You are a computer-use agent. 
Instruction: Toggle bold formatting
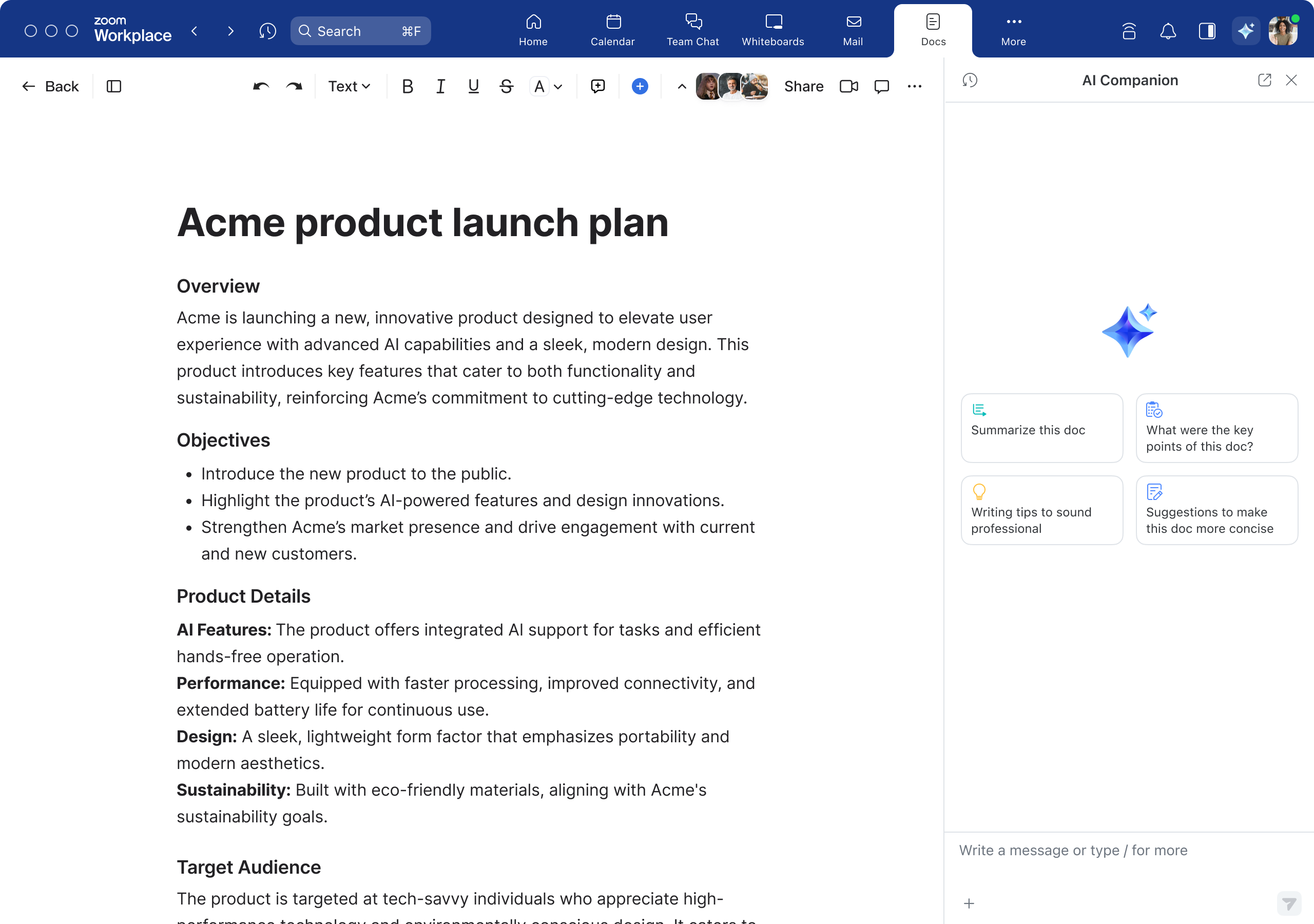(407, 86)
